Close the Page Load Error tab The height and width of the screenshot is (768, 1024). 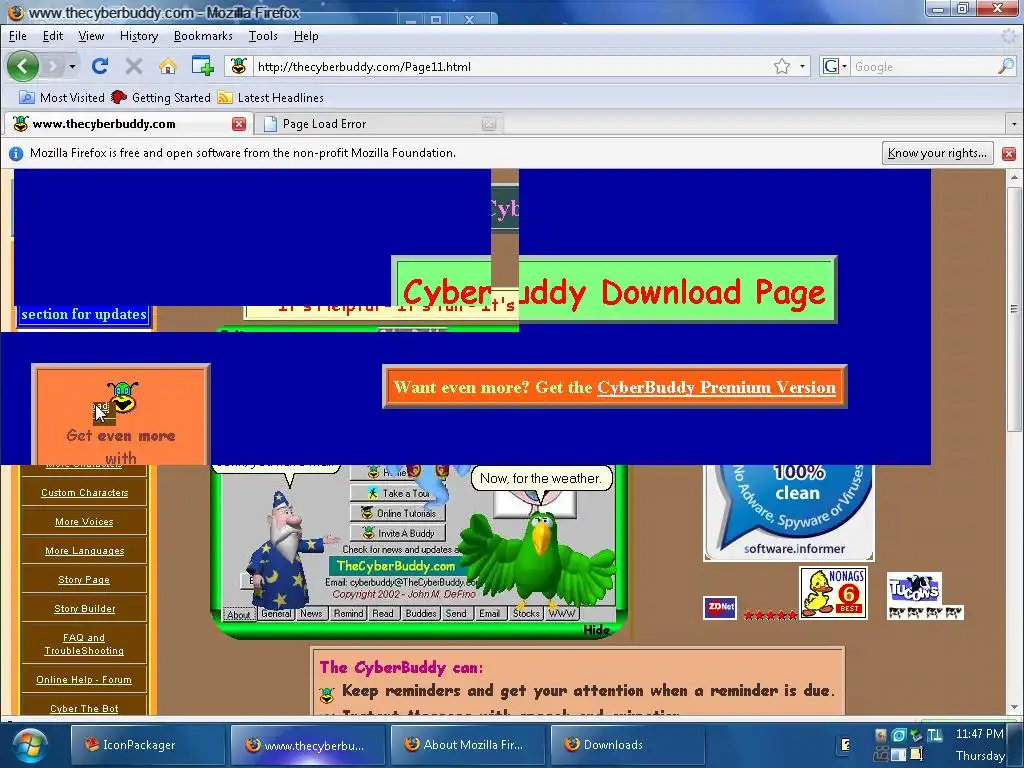488,123
